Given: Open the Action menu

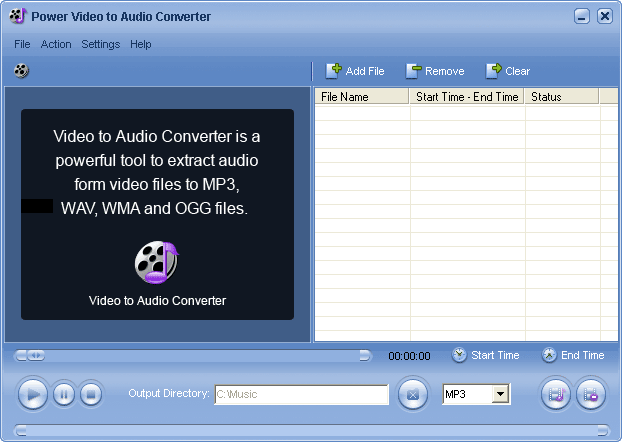Looking at the screenshot, I should coord(56,44).
